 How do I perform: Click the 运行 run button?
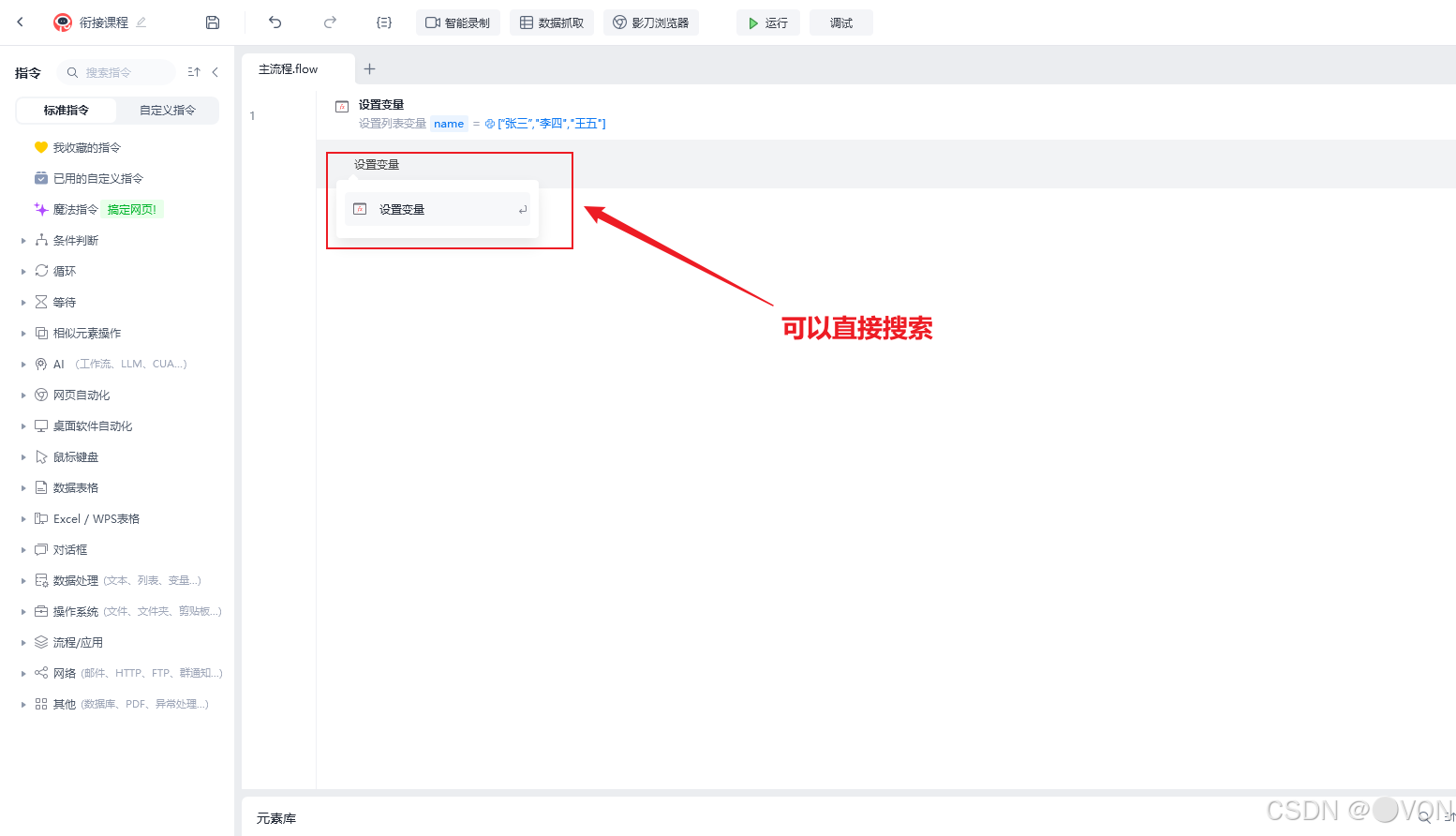click(767, 22)
